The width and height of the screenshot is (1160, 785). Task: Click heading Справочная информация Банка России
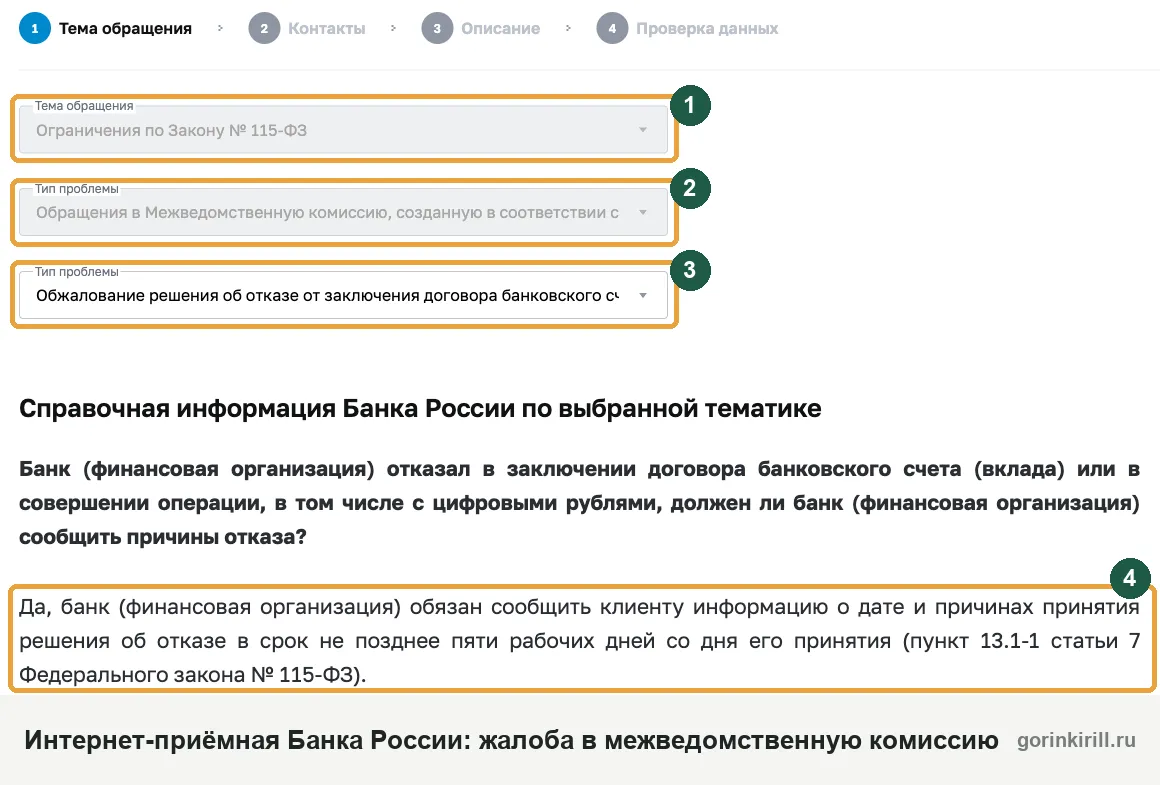(420, 408)
